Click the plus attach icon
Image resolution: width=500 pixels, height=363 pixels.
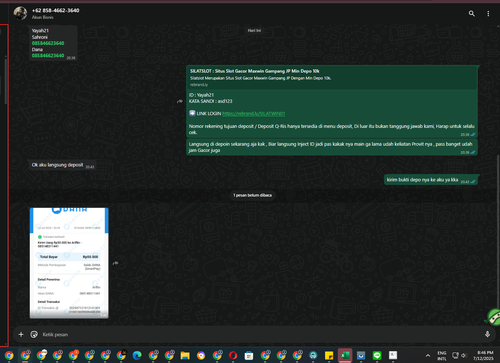click(21, 334)
